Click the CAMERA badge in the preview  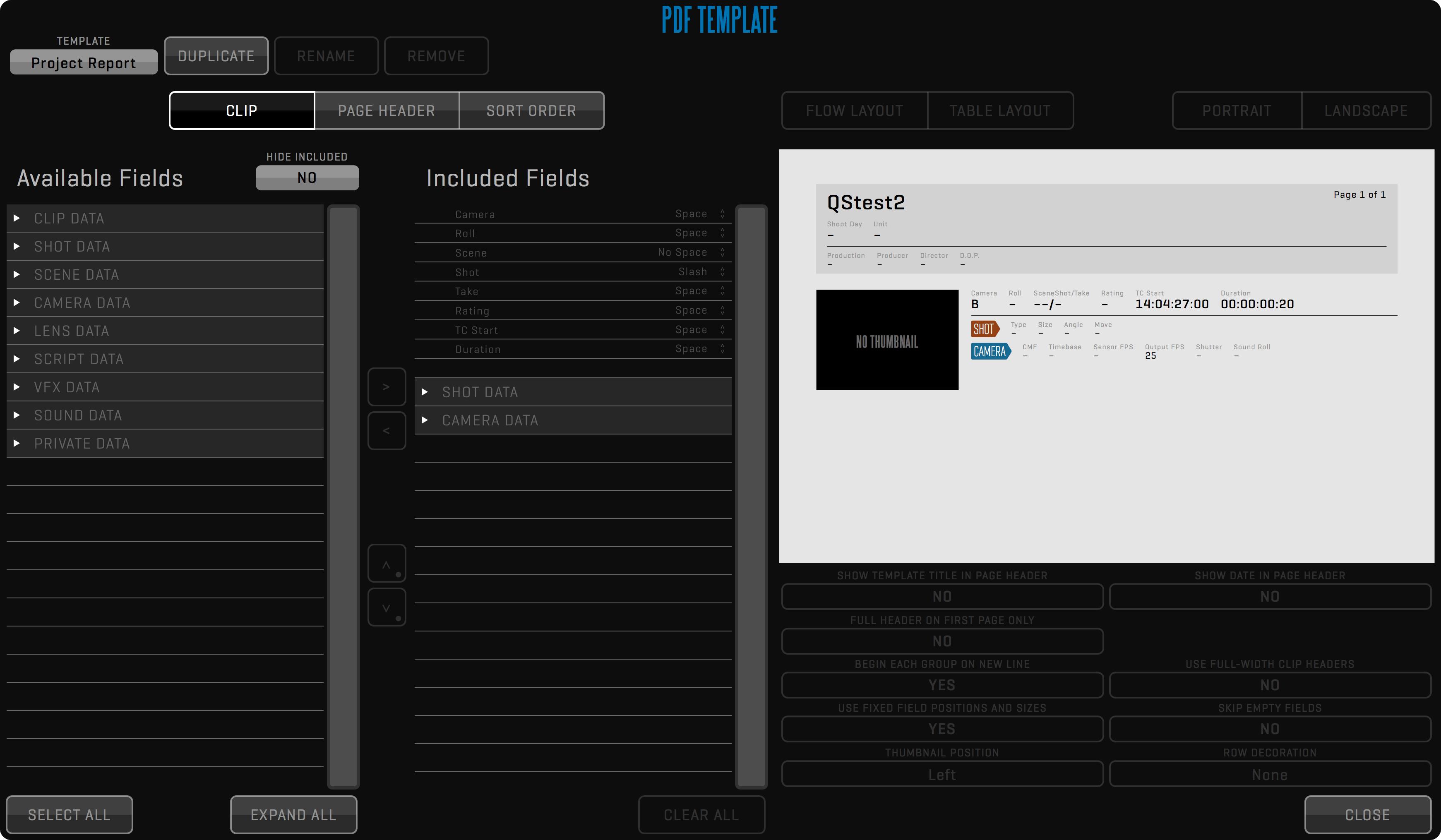(990, 351)
